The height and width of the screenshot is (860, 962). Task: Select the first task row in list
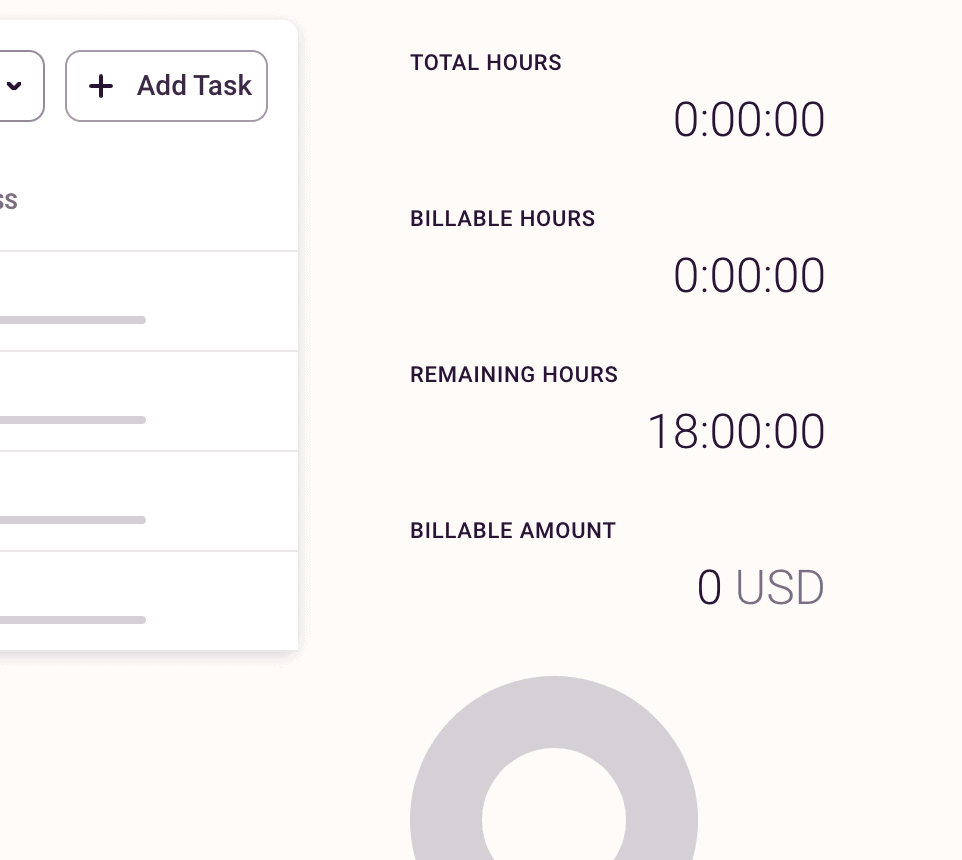pyautogui.click(x=150, y=300)
